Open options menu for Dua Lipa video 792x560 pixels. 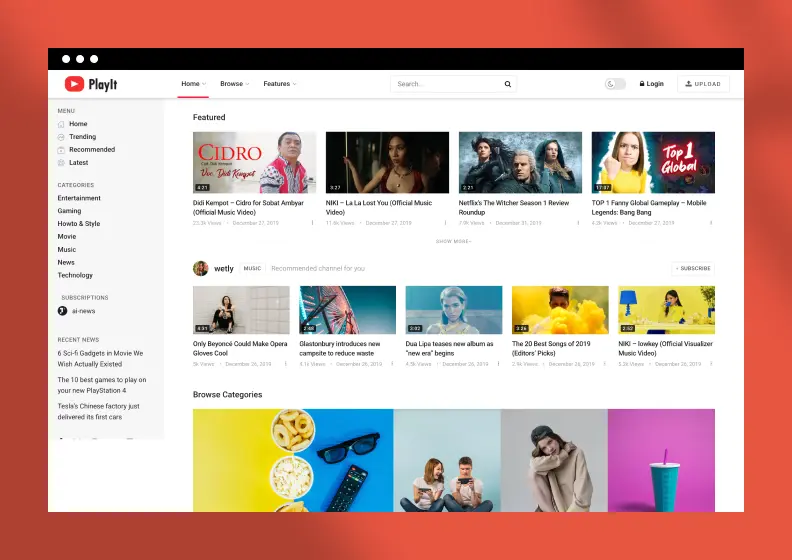tap(499, 364)
